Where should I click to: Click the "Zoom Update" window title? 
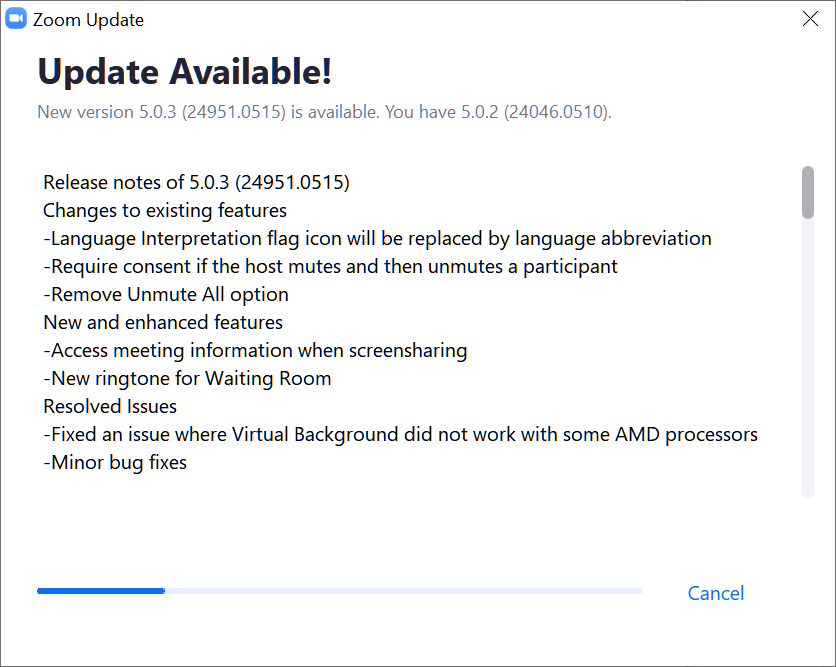coord(88,20)
